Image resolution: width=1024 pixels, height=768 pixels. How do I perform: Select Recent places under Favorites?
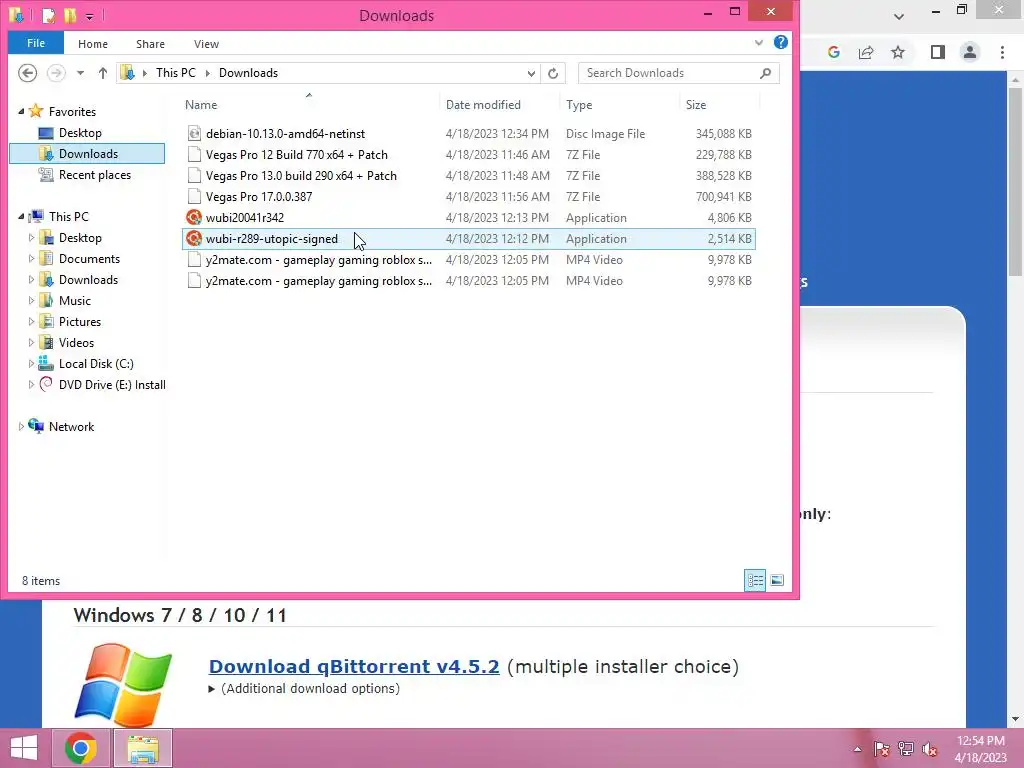[x=95, y=174]
